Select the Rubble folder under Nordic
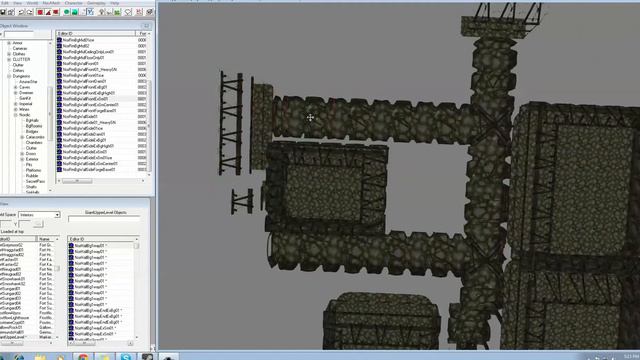The height and width of the screenshot is (360, 640). pos(32,176)
